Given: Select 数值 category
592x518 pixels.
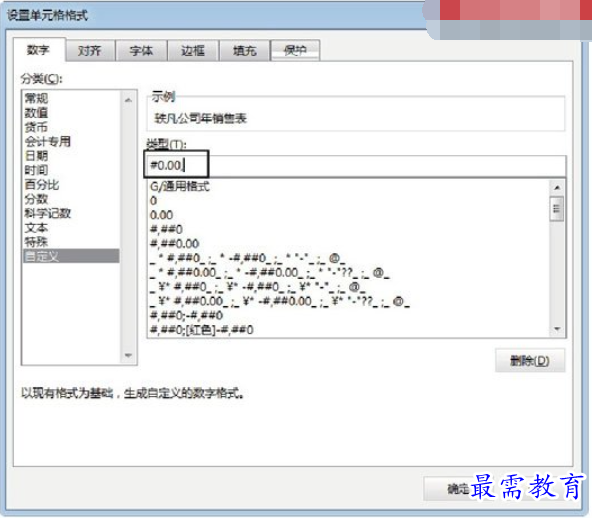Looking at the screenshot, I should coord(71,113).
